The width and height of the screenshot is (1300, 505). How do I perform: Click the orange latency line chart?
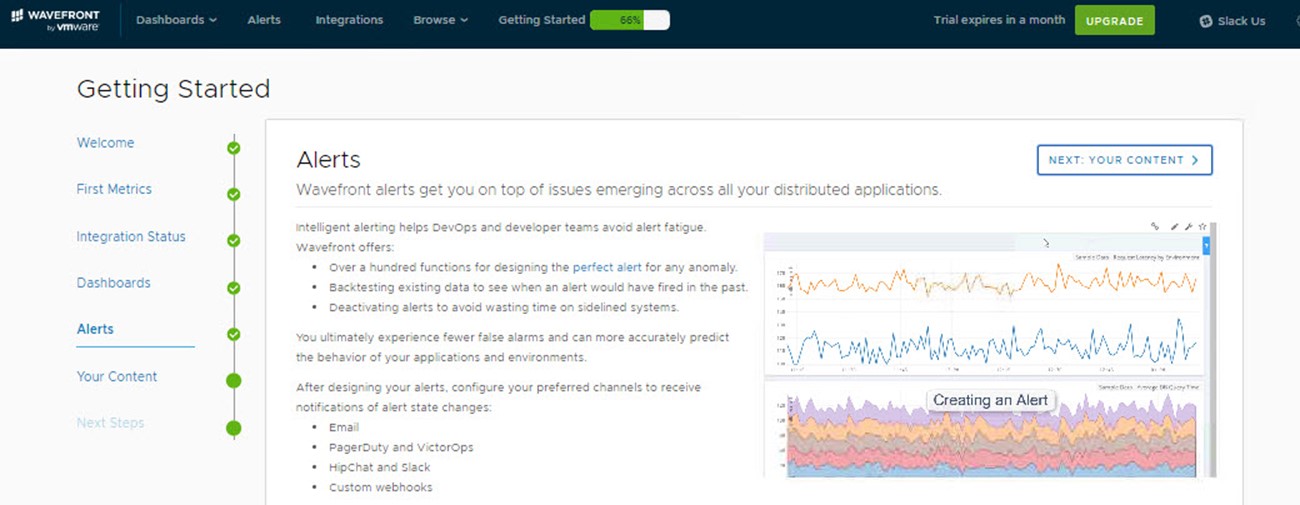coord(992,282)
